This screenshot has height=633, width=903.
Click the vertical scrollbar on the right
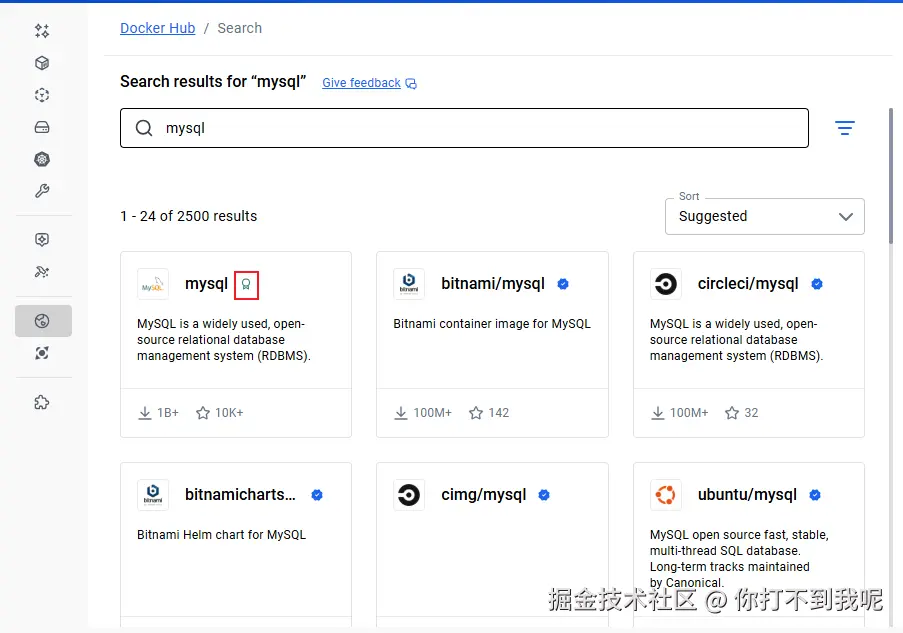point(891,176)
